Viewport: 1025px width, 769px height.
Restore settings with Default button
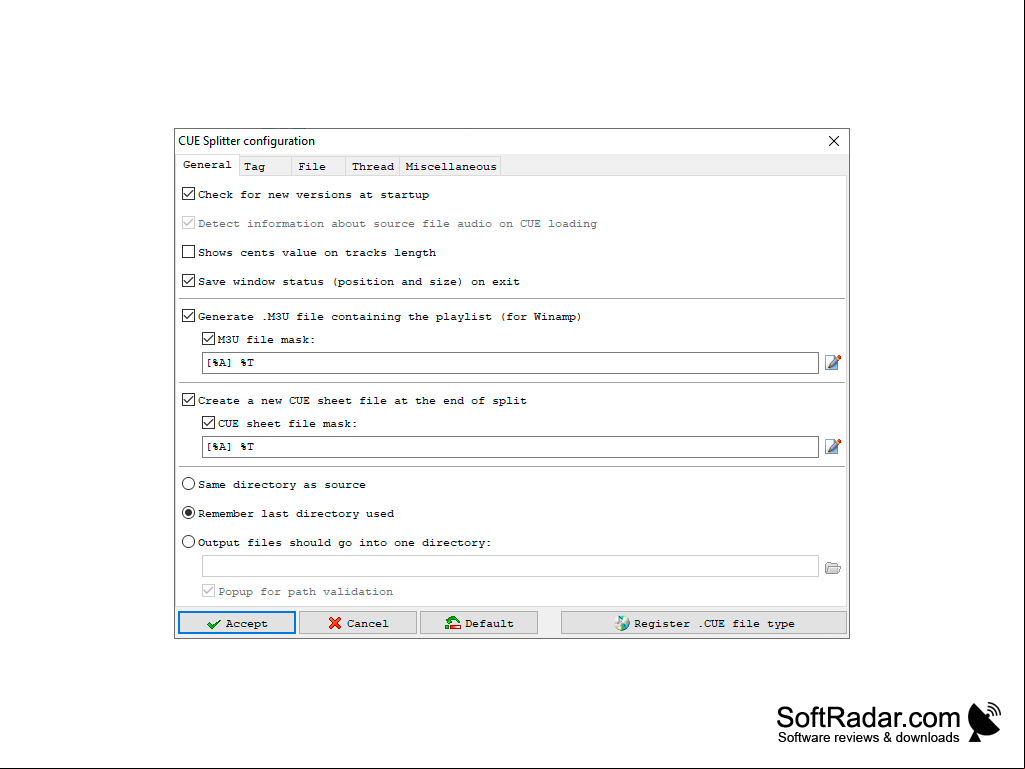point(479,623)
